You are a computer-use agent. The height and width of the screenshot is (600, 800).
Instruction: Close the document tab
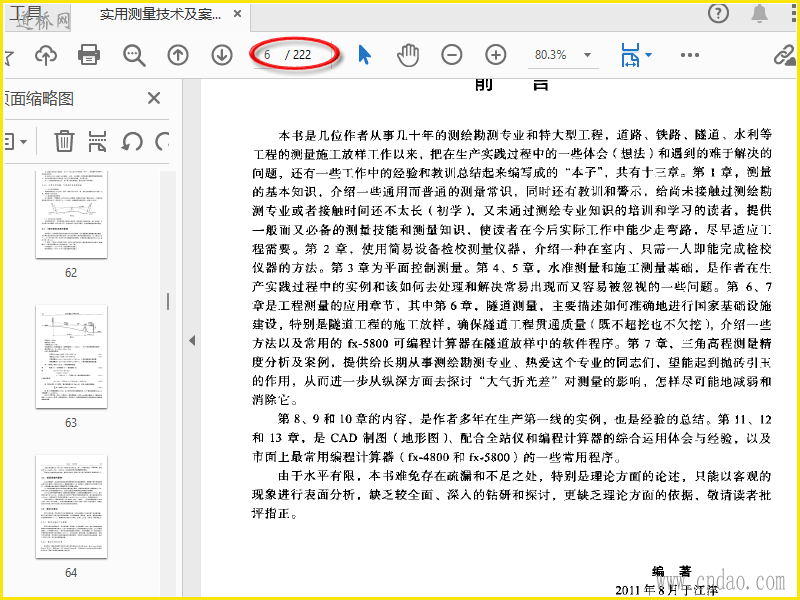(237, 14)
